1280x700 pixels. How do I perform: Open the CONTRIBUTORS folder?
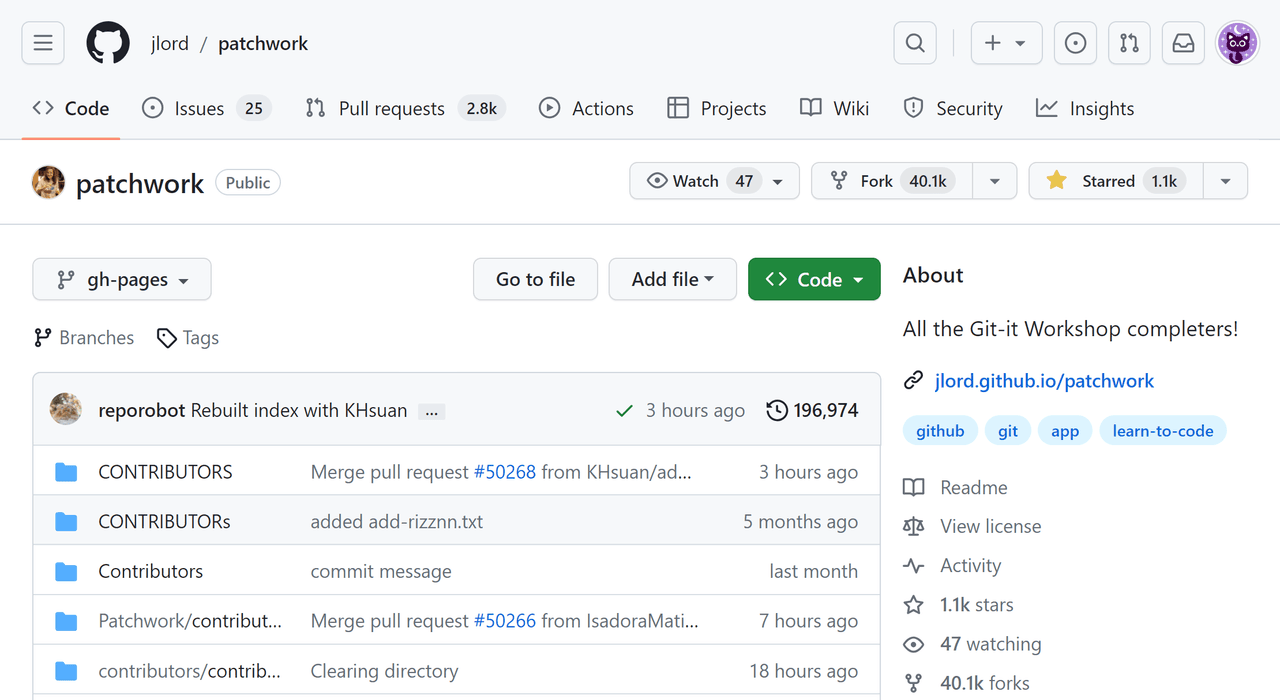pos(165,472)
